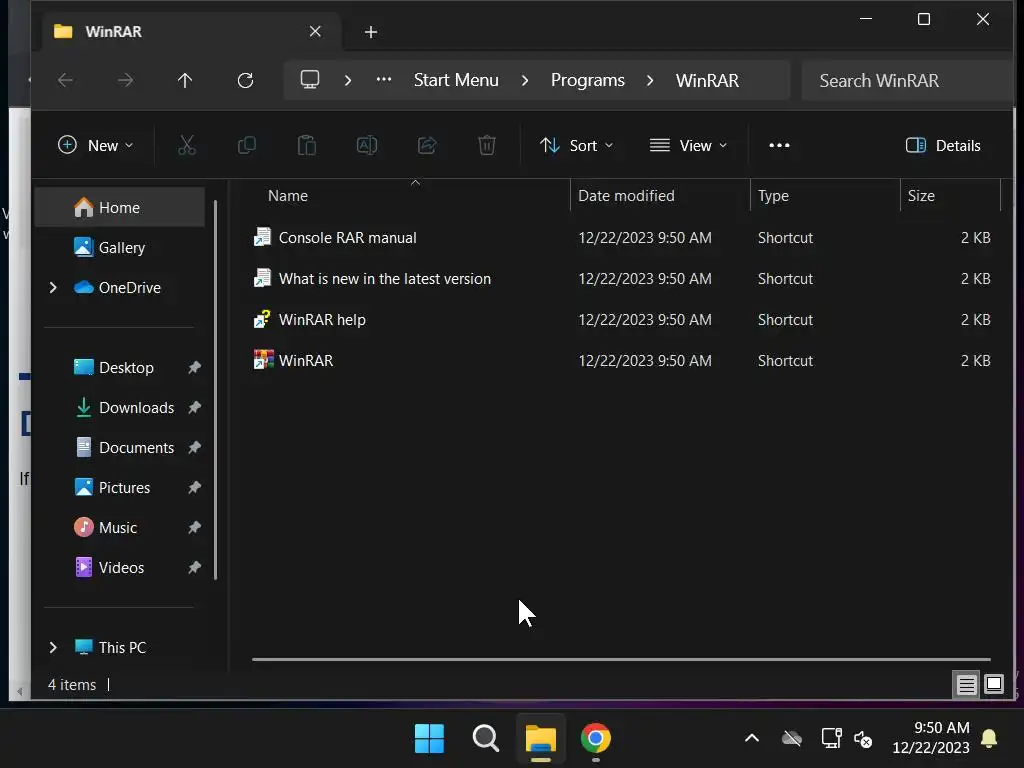Go back with the left arrow
This screenshot has width=1024, height=768.
coord(65,80)
